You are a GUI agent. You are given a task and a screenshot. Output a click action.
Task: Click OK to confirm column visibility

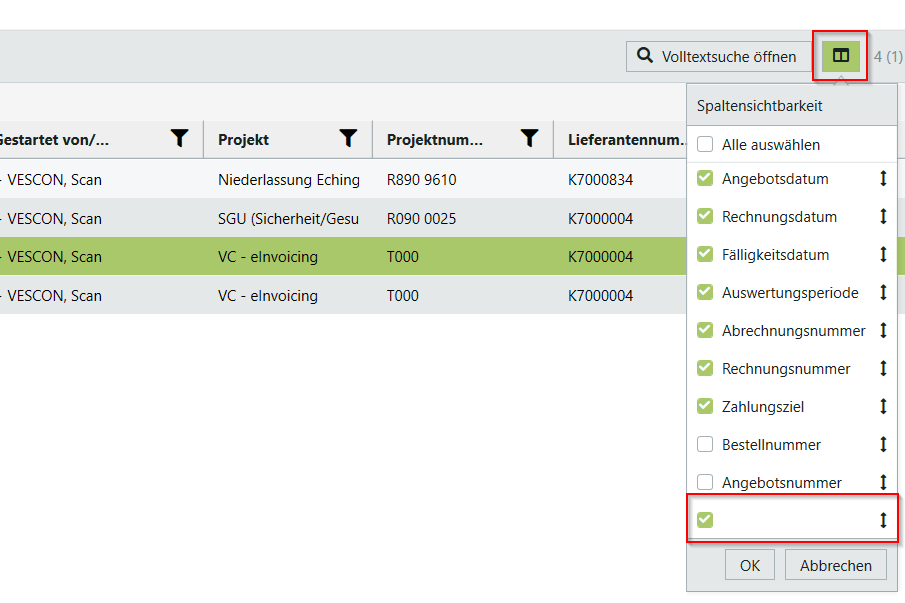pyautogui.click(x=750, y=565)
